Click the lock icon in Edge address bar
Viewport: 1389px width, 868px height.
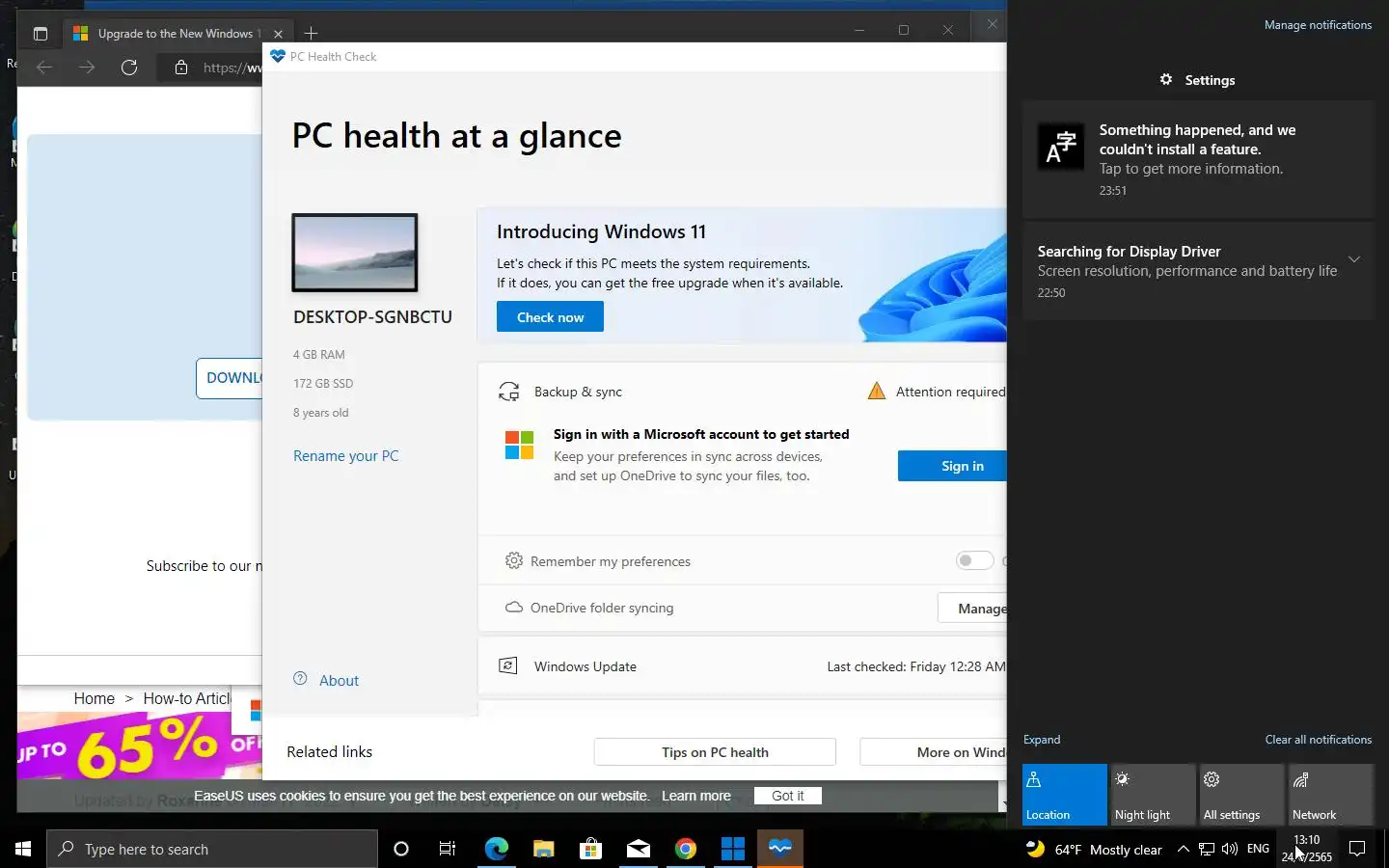pos(180,68)
